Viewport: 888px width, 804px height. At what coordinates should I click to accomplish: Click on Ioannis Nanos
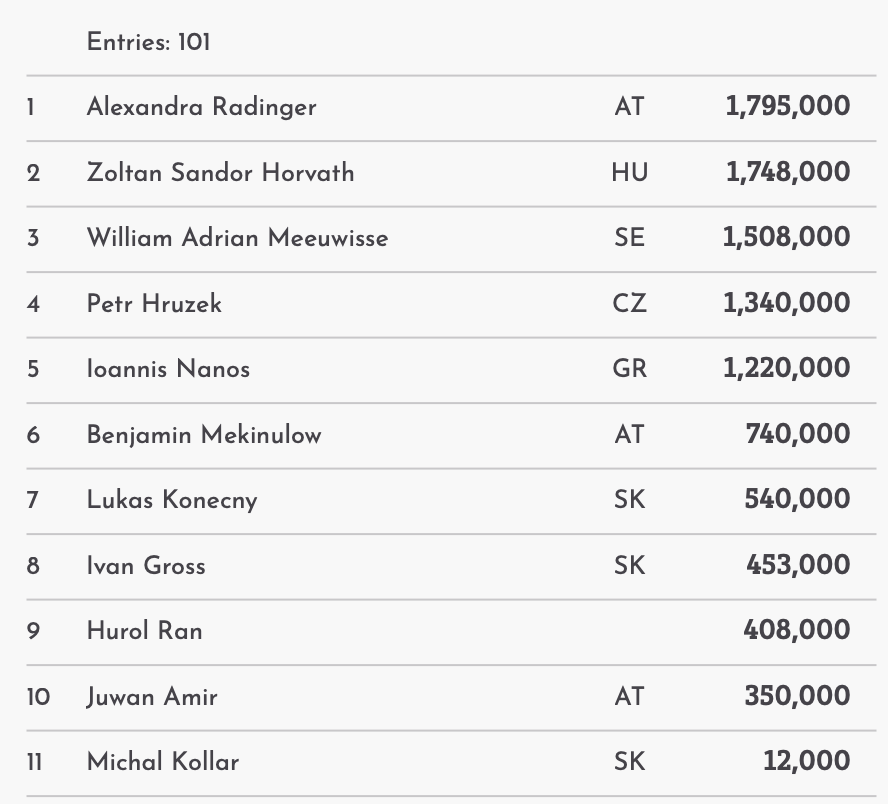coord(168,369)
